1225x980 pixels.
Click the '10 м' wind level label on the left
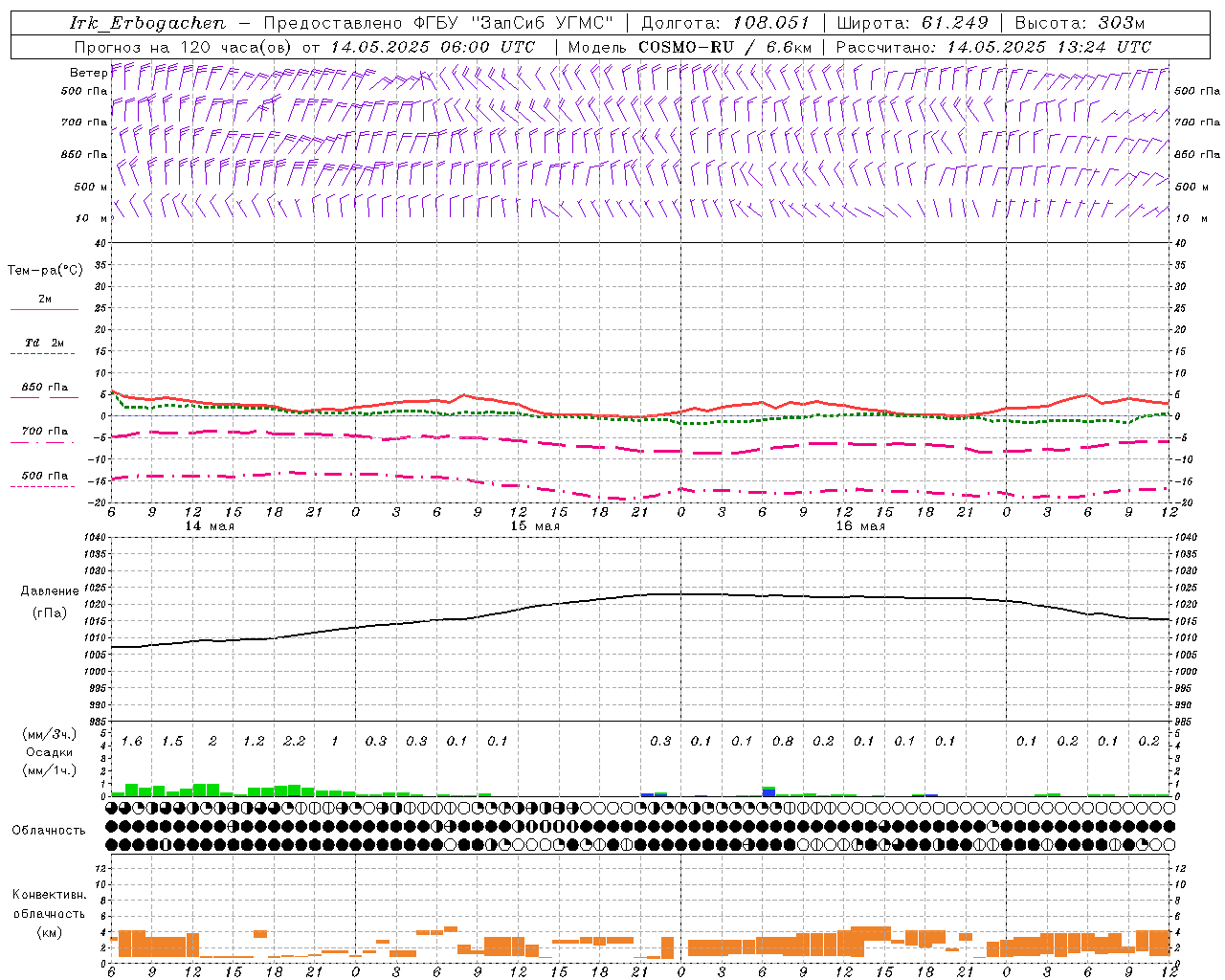(92, 218)
